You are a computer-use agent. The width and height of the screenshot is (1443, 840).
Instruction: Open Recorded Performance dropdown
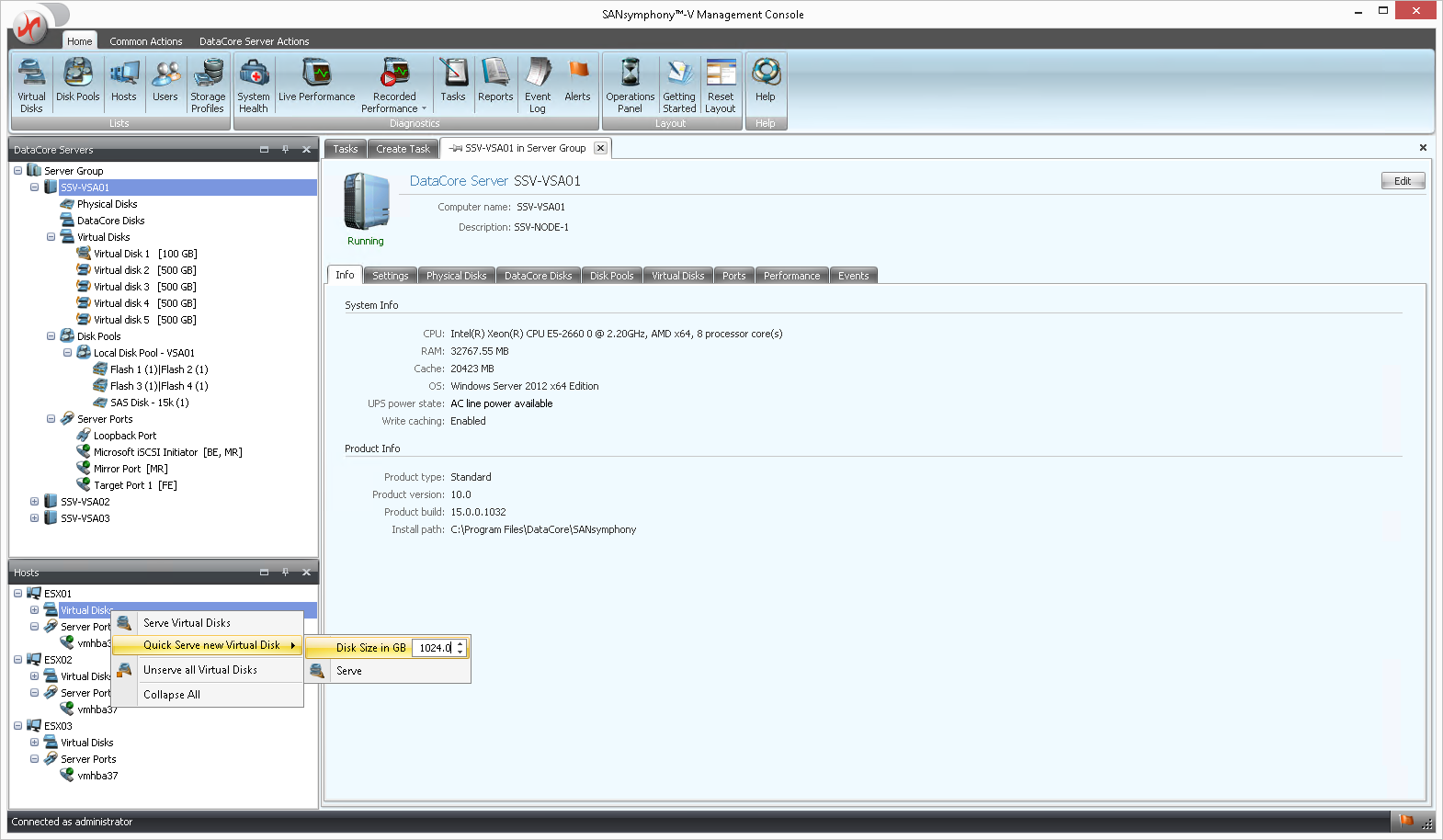394,85
